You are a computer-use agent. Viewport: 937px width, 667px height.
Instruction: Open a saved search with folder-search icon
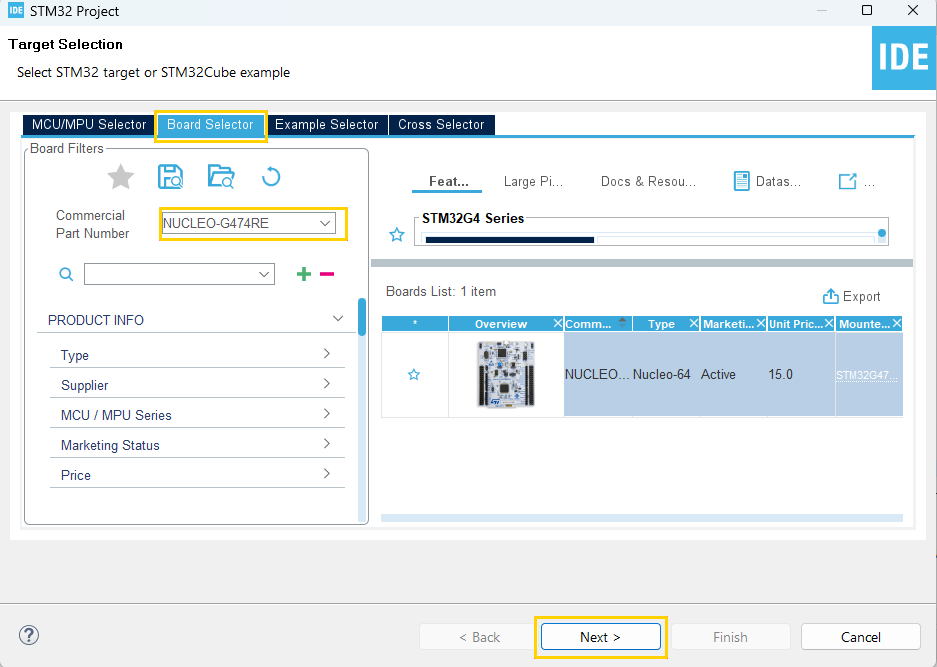point(221,176)
